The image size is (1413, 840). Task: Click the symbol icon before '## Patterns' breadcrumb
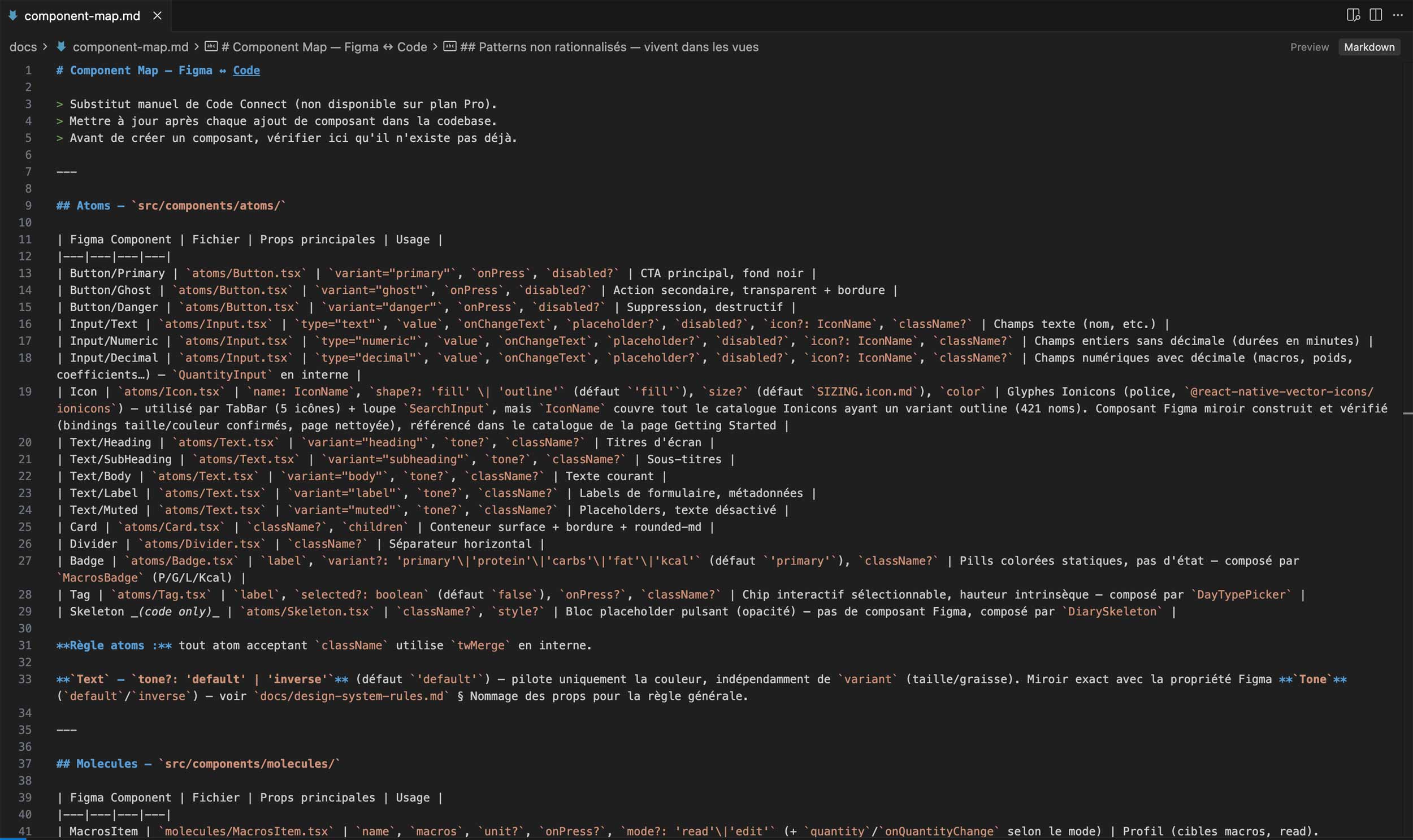(450, 46)
